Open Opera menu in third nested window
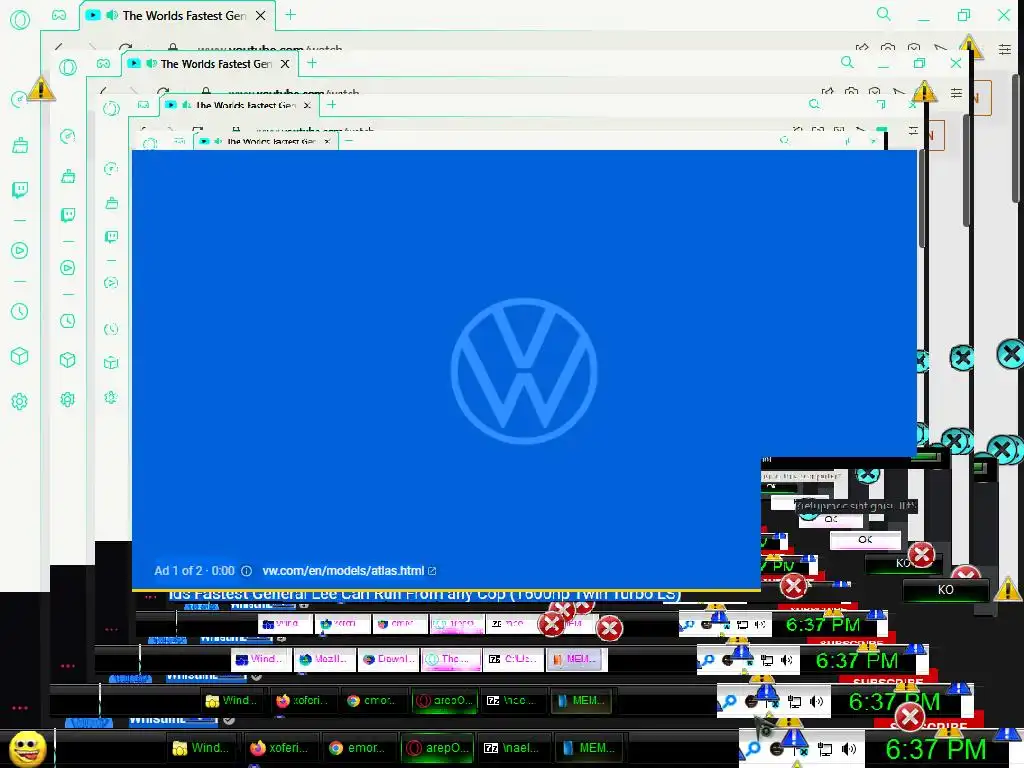The width and height of the screenshot is (1024, 768). (x=111, y=108)
